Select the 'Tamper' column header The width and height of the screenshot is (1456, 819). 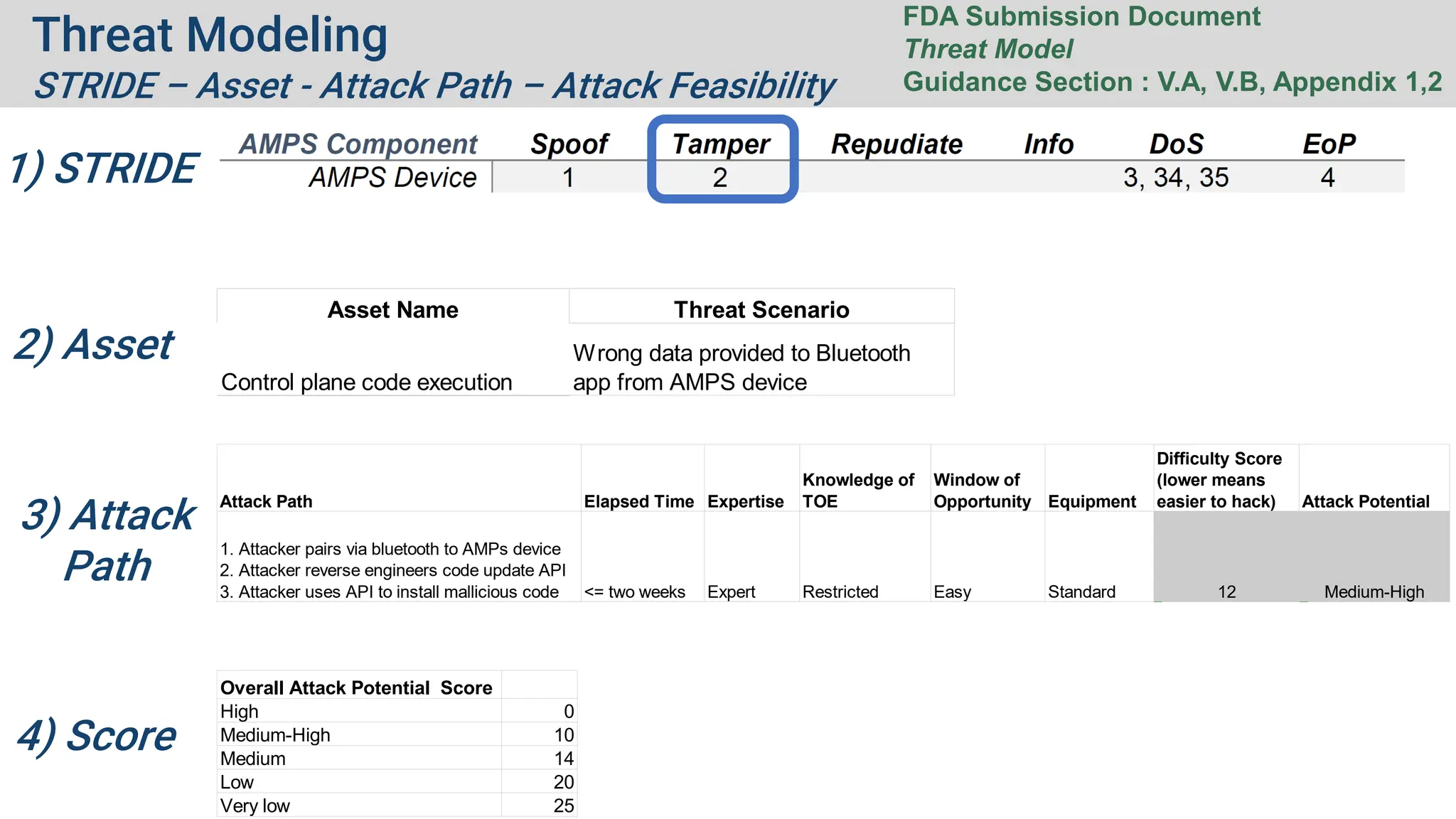point(721,144)
